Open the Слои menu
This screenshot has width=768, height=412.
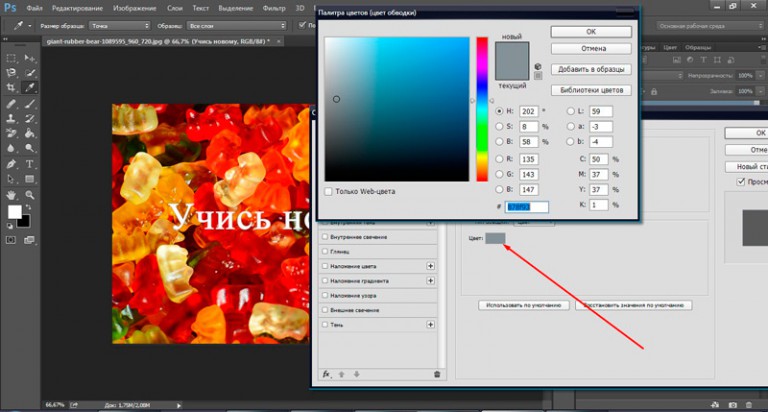tap(174, 8)
